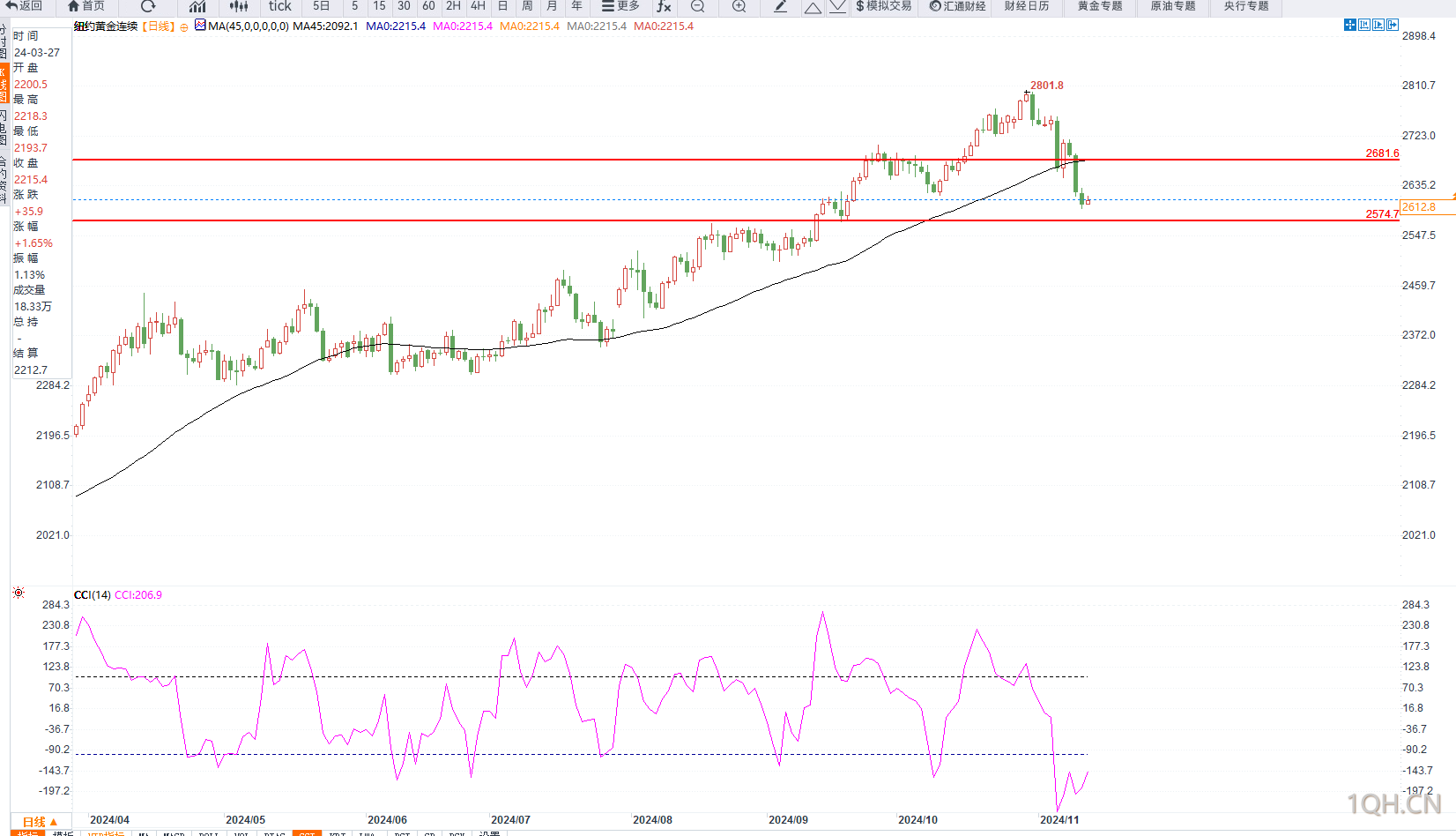Select the 周 weekly timeframe
This screenshot has width=1456, height=836.
click(x=527, y=6)
